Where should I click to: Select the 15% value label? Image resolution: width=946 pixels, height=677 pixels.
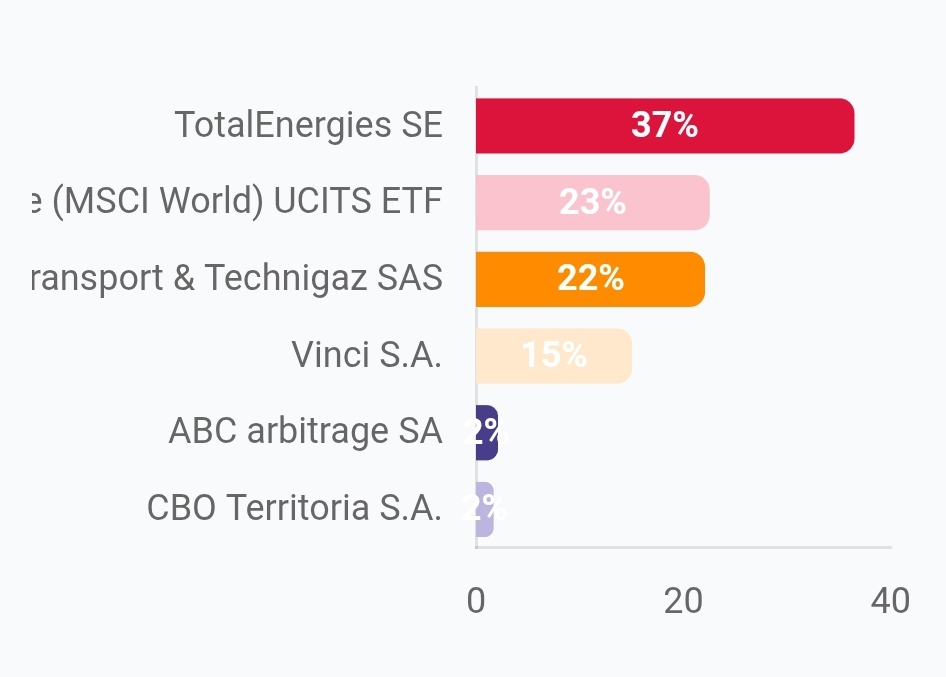554,355
